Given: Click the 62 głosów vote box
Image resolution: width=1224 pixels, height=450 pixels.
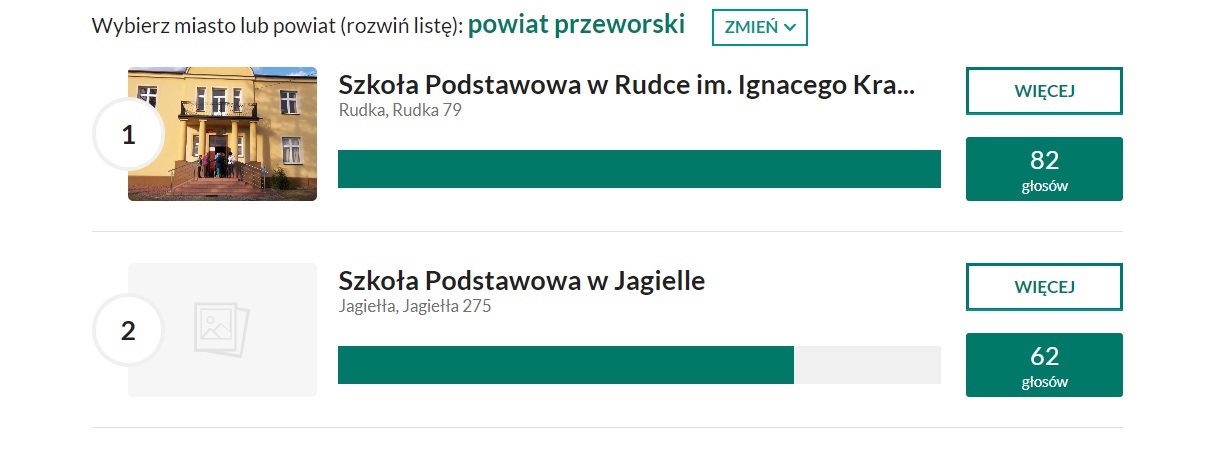Looking at the screenshot, I should coord(1044,365).
